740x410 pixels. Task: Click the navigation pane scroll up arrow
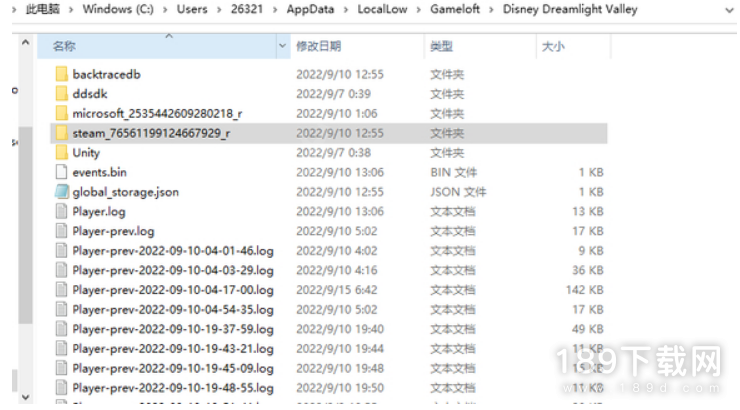25,42
